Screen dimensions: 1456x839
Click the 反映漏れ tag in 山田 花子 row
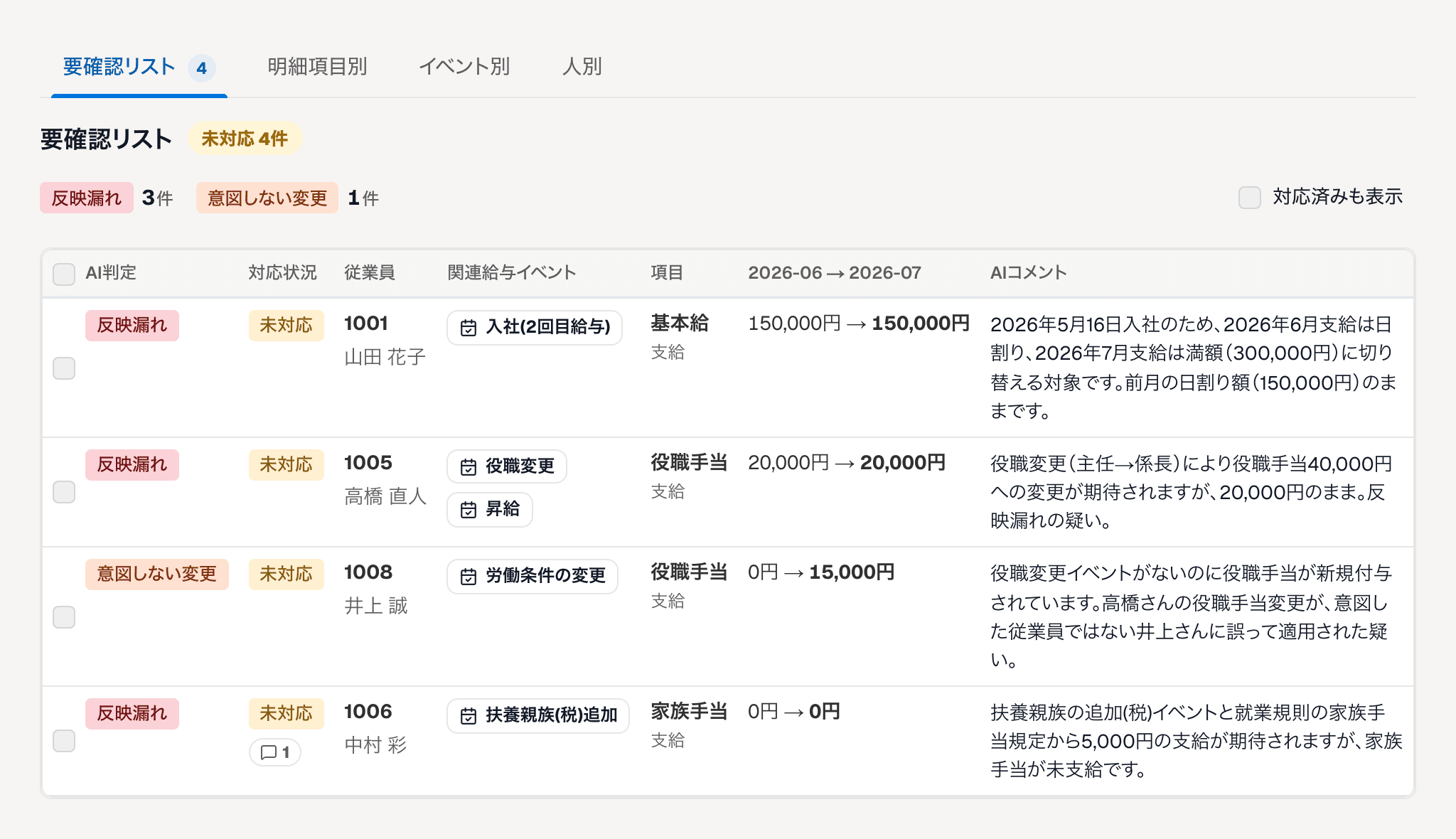(x=132, y=325)
